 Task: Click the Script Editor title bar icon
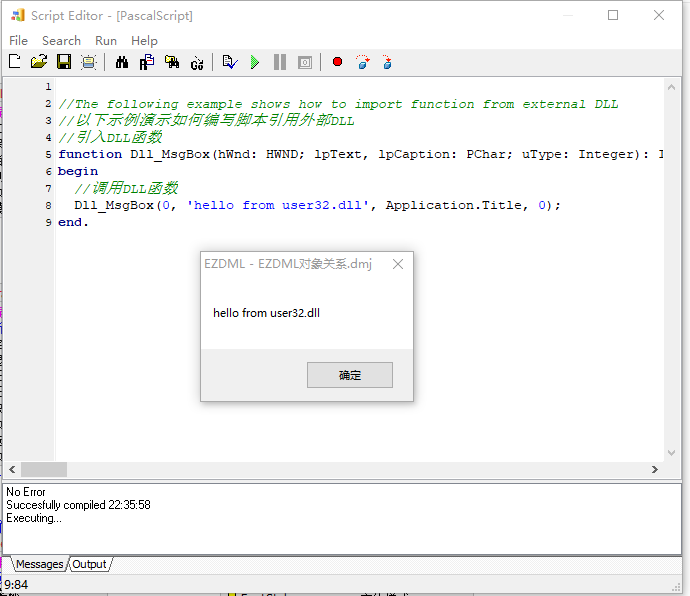pos(18,15)
